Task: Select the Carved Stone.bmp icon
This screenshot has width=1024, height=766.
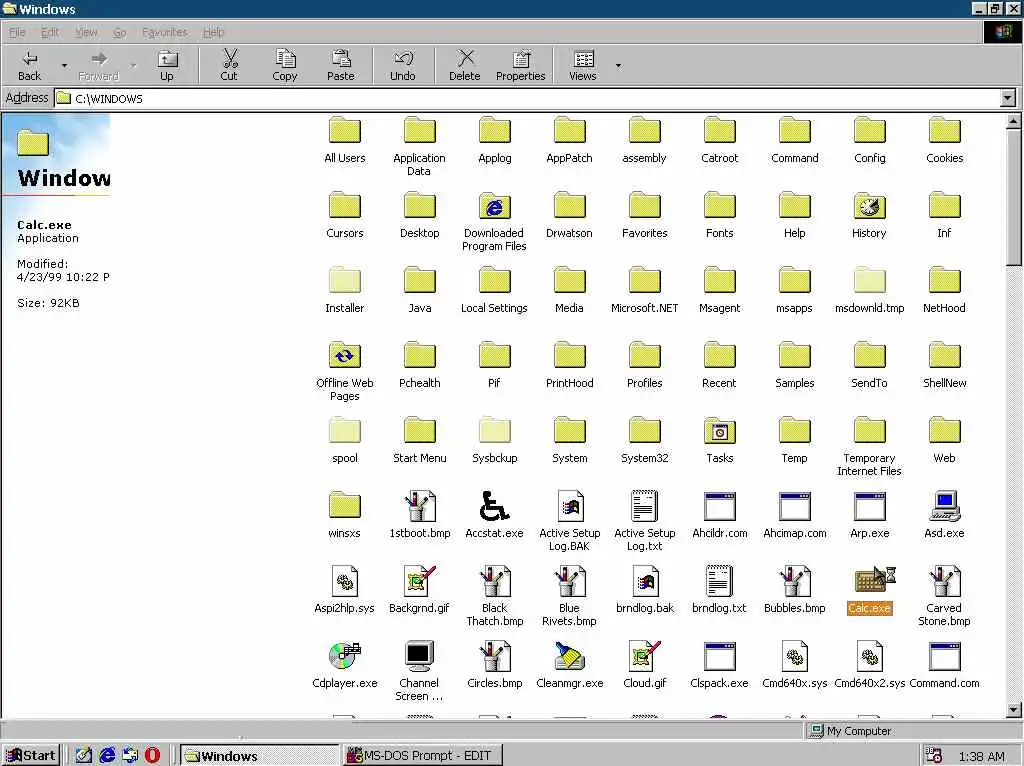Action: tap(944, 581)
